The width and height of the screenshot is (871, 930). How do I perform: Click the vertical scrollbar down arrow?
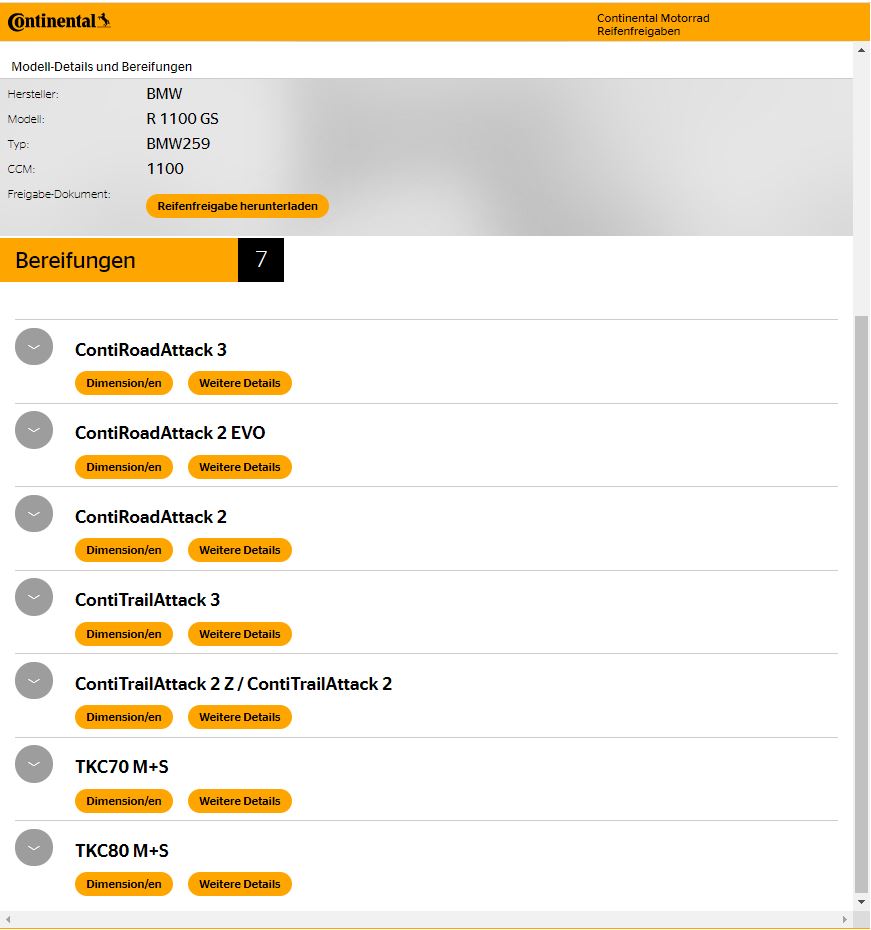coord(861,902)
